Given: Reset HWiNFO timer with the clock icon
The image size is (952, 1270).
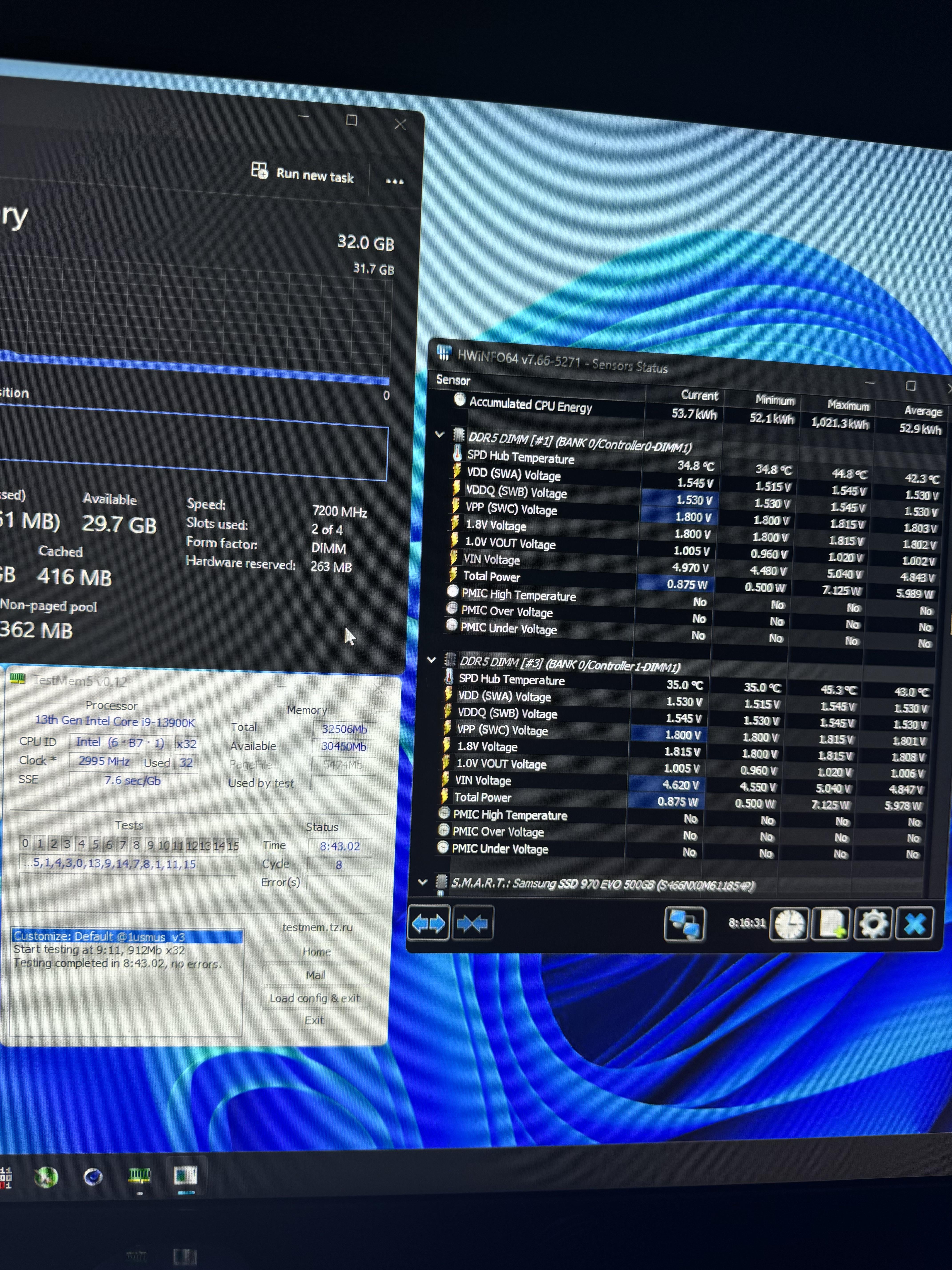Looking at the screenshot, I should (x=790, y=924).
